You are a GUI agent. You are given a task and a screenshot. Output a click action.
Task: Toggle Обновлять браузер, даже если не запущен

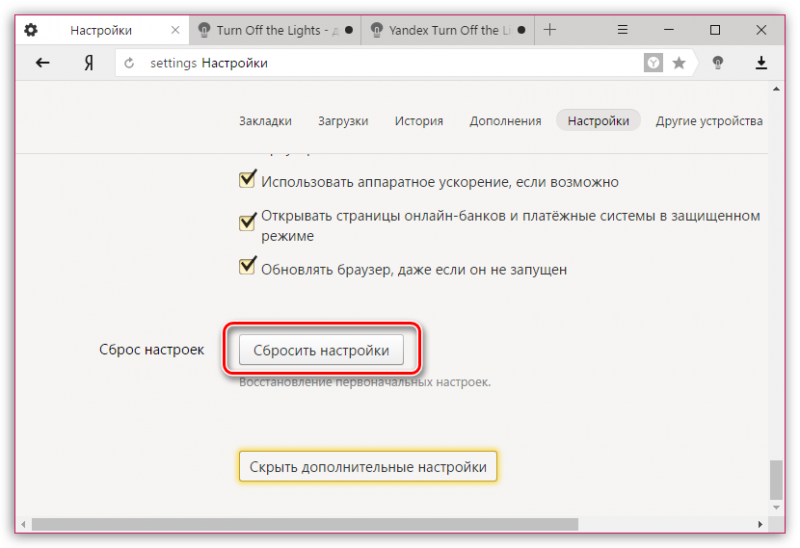point(247,266)
